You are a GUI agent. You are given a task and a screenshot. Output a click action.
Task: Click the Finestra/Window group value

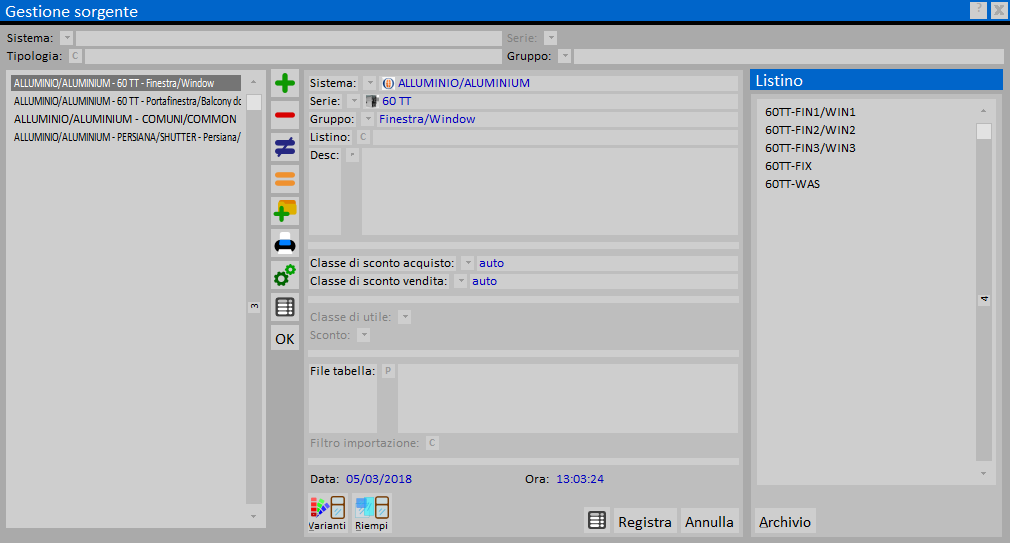[x=427, y=119]
